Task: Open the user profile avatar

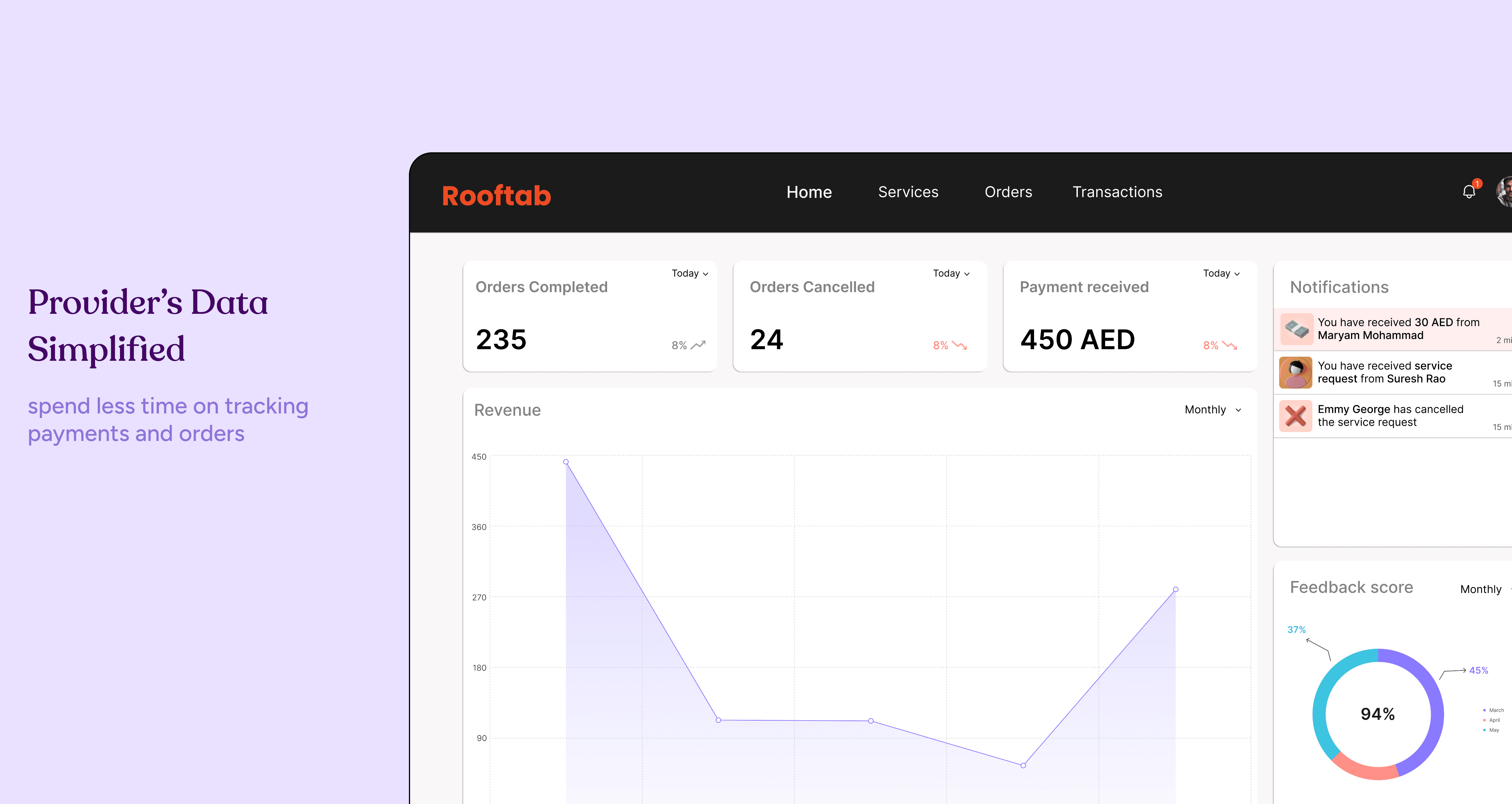Action: [x=1505, y=192]
